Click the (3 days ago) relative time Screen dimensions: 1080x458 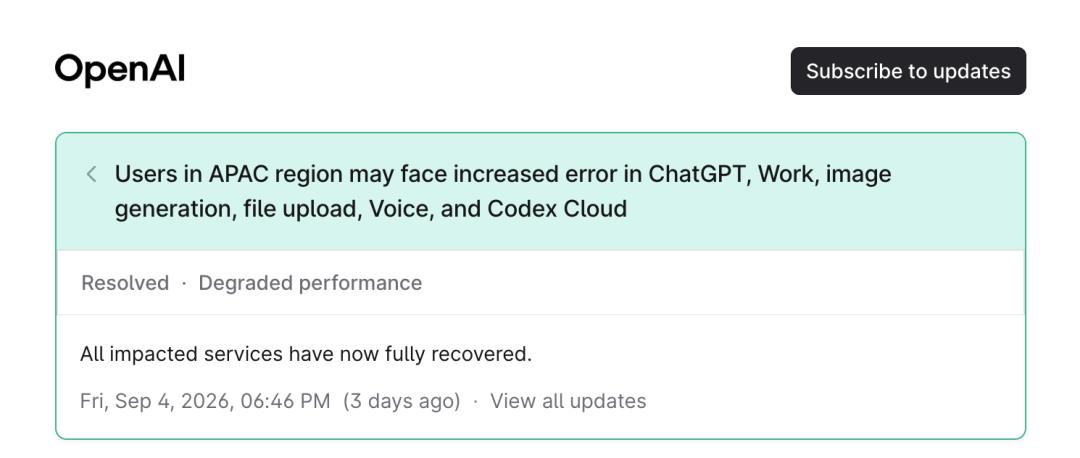click(x=402, y=401)
